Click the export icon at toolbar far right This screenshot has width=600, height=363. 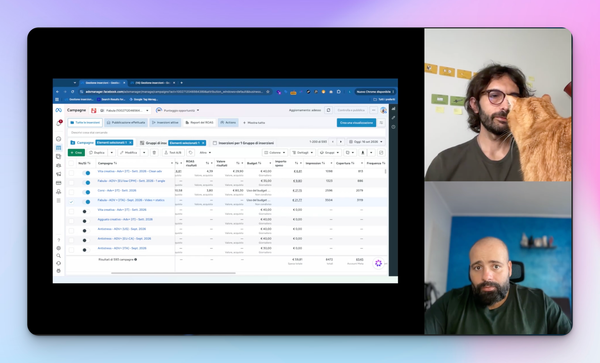click(381, 153)
